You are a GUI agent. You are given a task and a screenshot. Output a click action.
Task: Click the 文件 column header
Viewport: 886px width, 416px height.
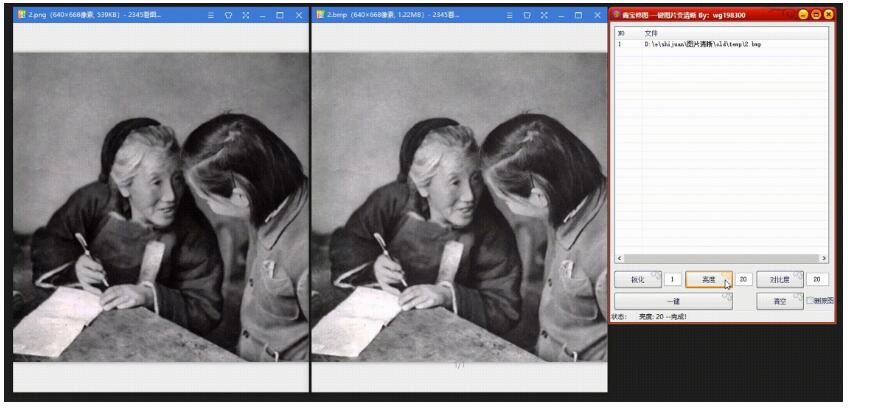(x=651, y=33)
